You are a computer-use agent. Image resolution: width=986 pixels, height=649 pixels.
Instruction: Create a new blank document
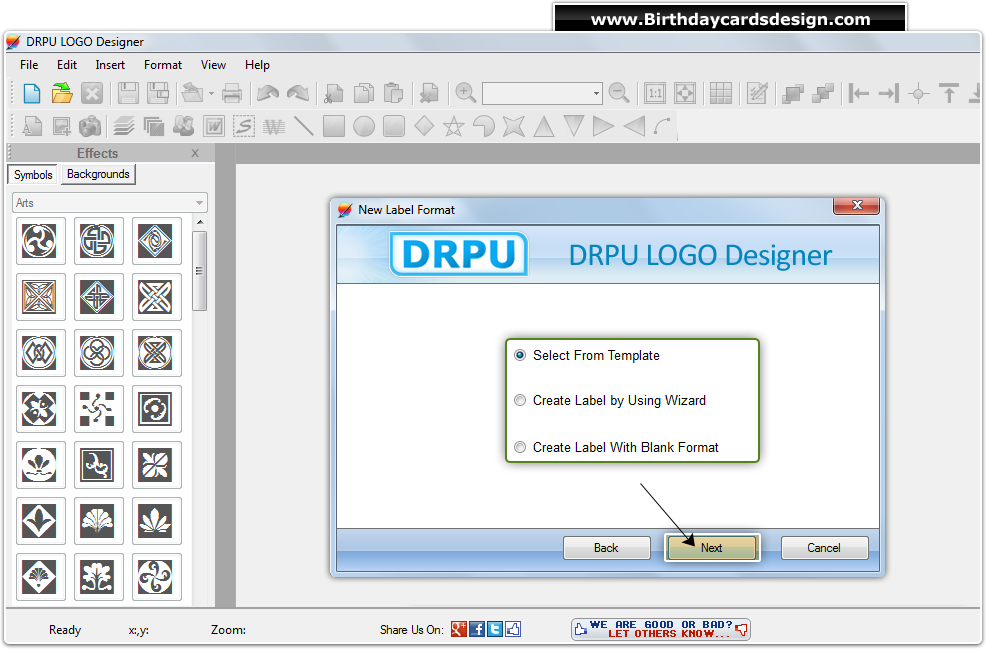tap(31, 93)
